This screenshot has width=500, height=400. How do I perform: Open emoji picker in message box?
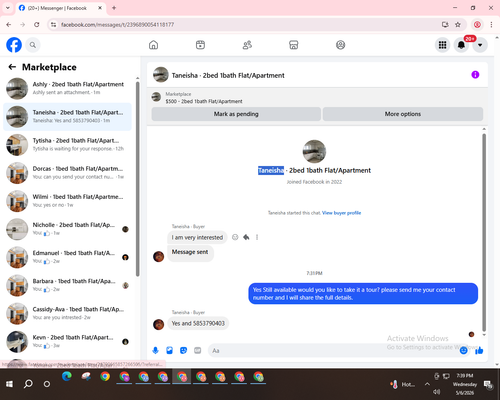463,350
